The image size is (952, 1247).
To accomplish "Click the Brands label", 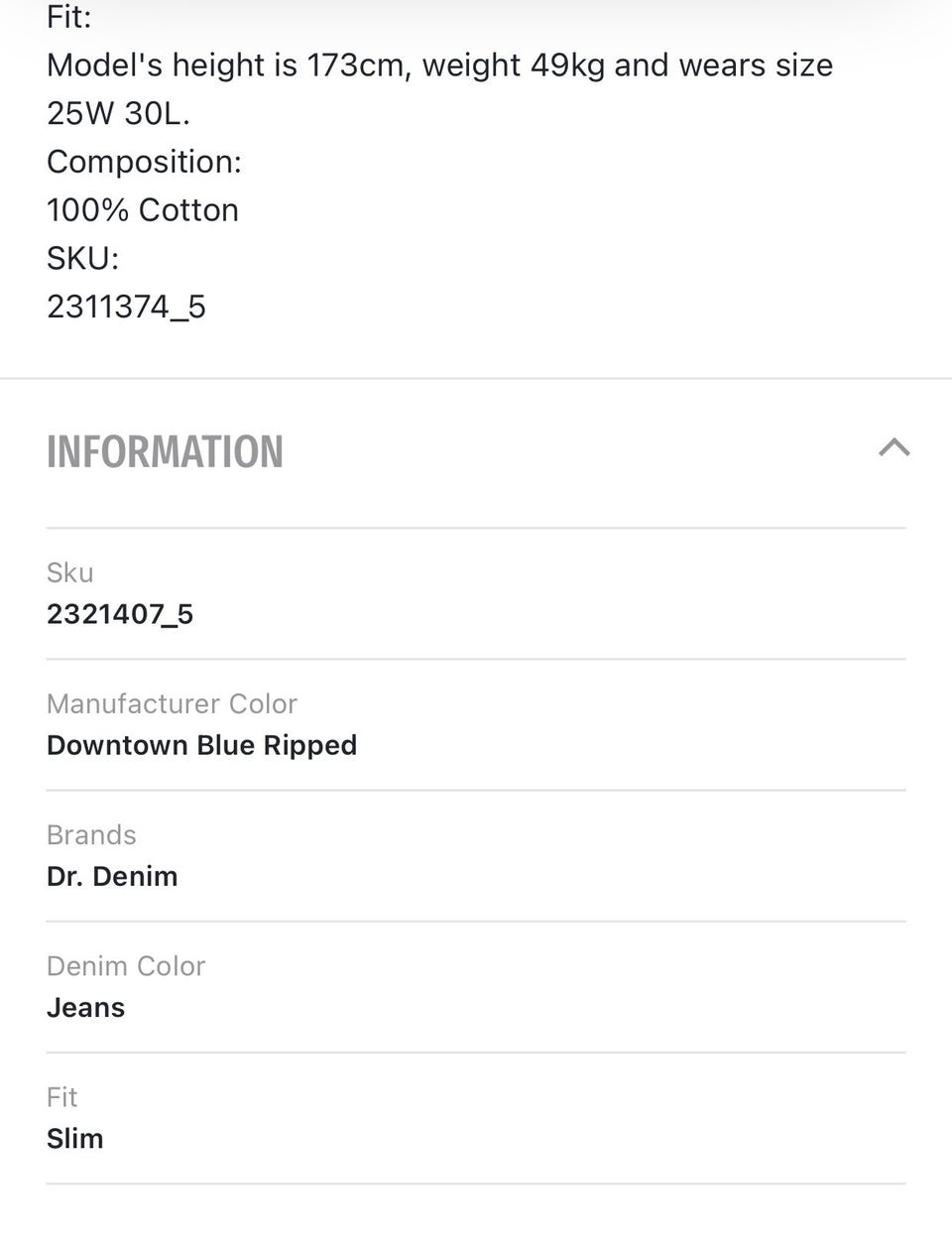I will [x=91, y=834].
